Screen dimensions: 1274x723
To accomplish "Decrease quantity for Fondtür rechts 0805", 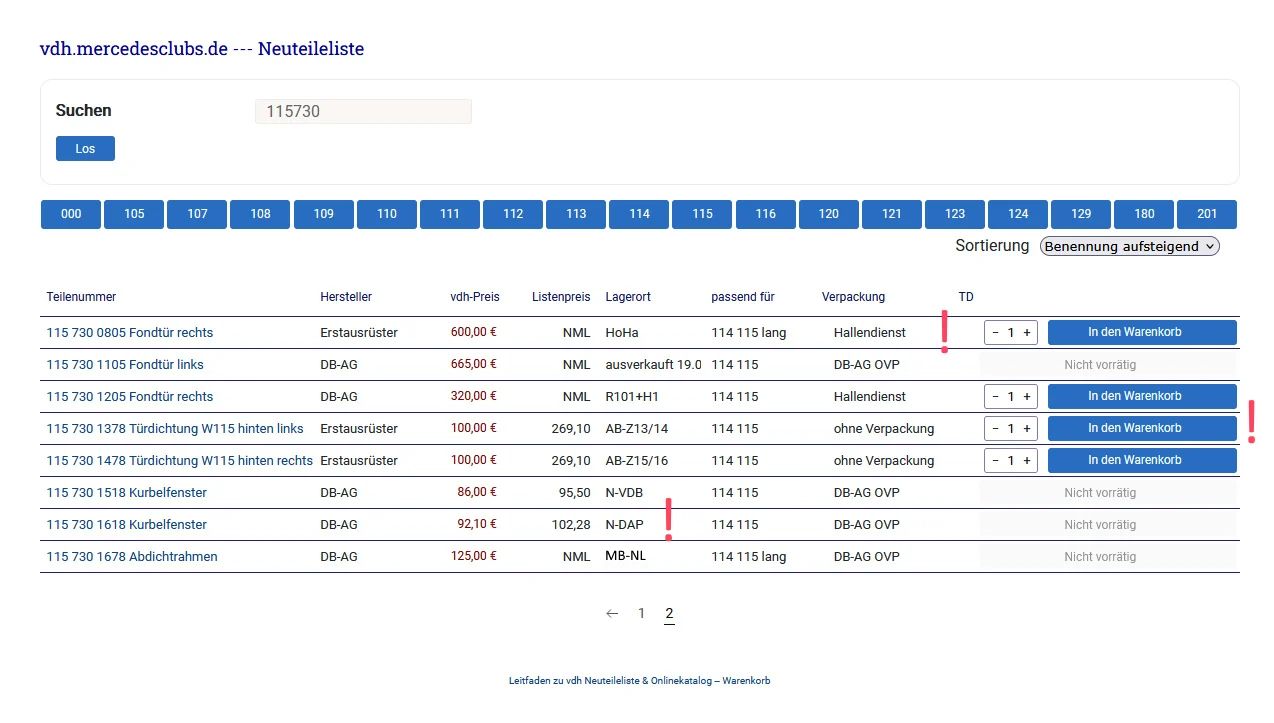I will pos(995,333).
